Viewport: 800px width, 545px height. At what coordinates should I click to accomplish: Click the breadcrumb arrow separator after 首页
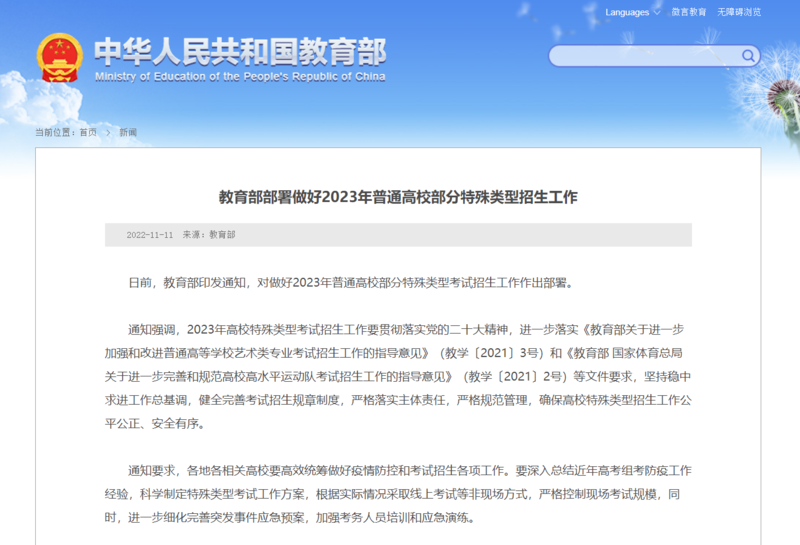pos(108,132)
